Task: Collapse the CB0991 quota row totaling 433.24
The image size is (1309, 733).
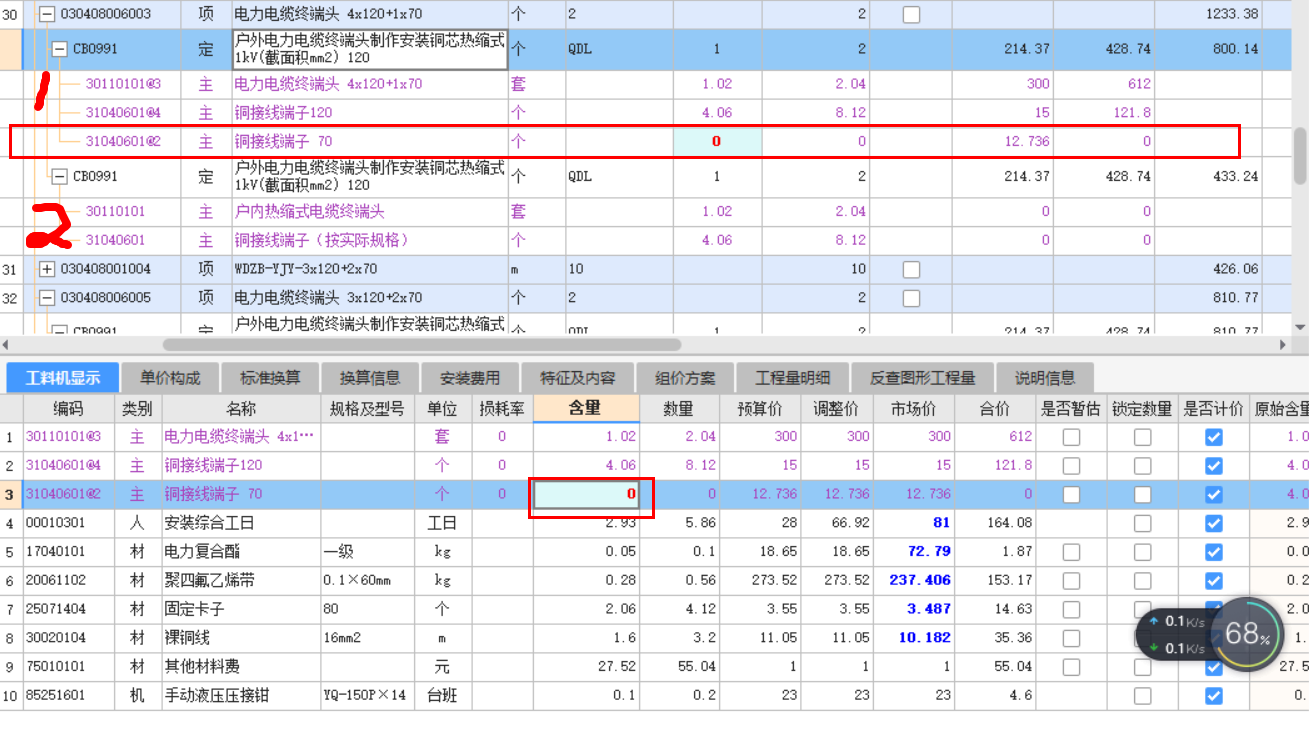Action: coord(59,176)
